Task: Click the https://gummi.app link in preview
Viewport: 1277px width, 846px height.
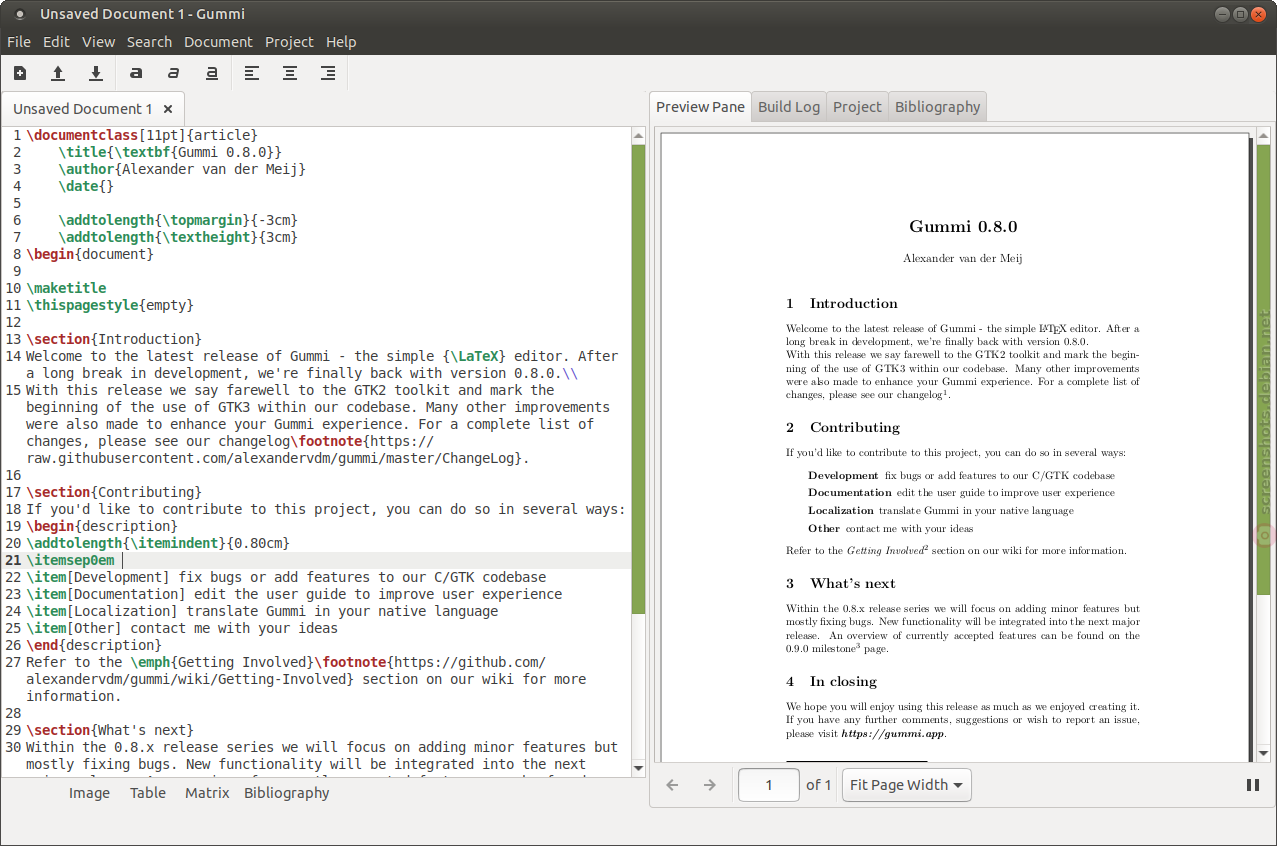Action: point(892,734)
